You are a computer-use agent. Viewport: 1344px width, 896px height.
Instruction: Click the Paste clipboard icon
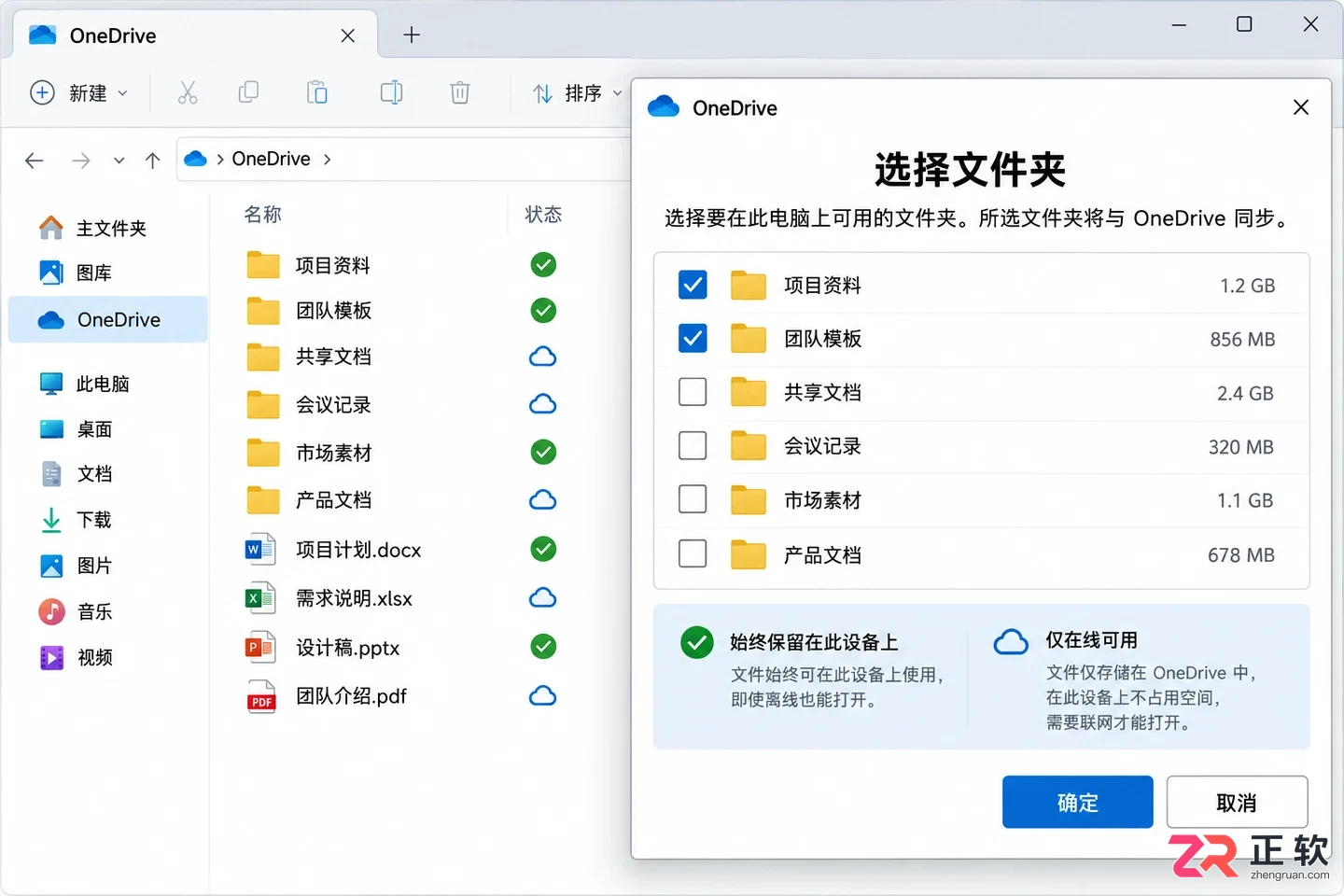tap(317, 92)
